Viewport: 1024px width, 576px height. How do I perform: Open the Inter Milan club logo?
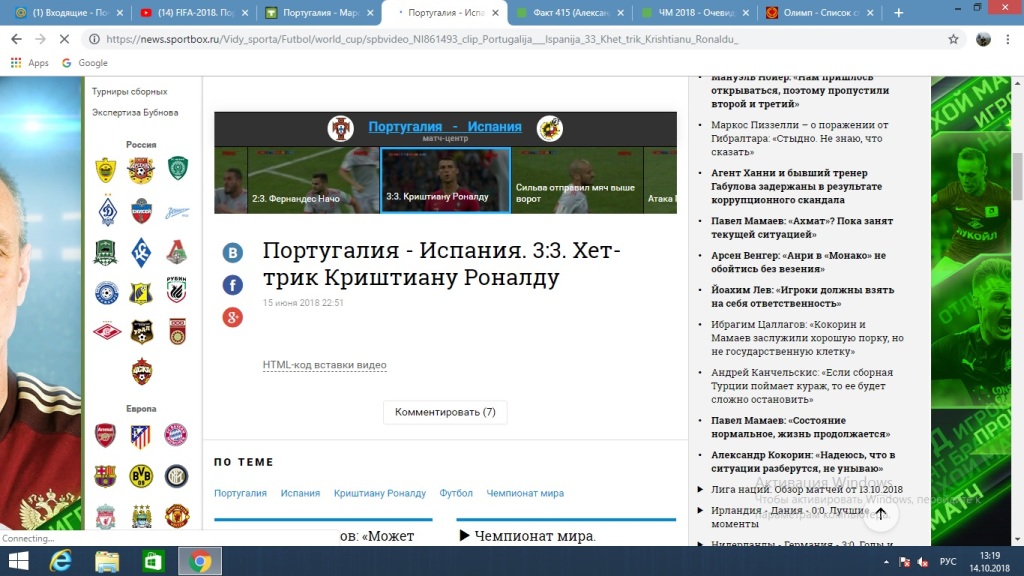[176, 476]
